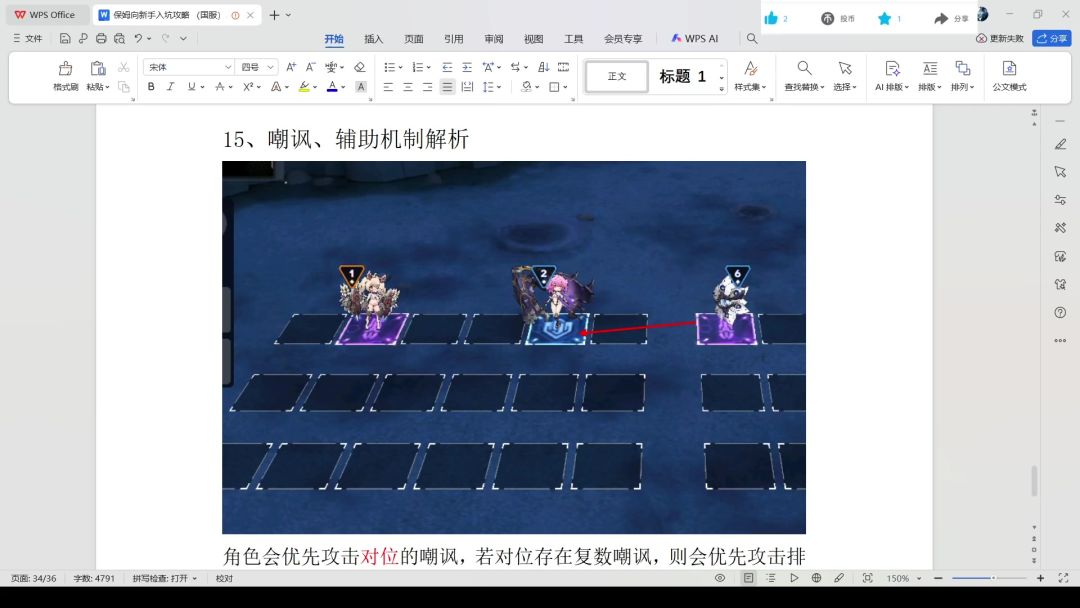The image size is (1080, 608).
Task: Click the print icon in quick access bar
Action: coord(101,38)
